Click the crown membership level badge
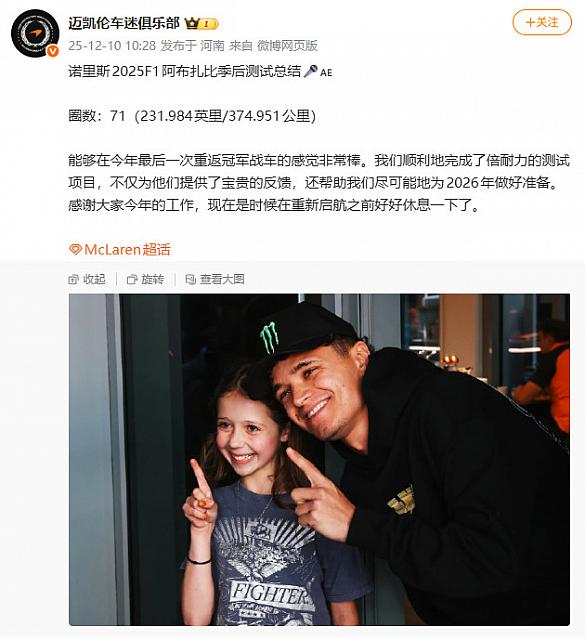This screenshot has width=585, height=640. (x=202, y=24)
